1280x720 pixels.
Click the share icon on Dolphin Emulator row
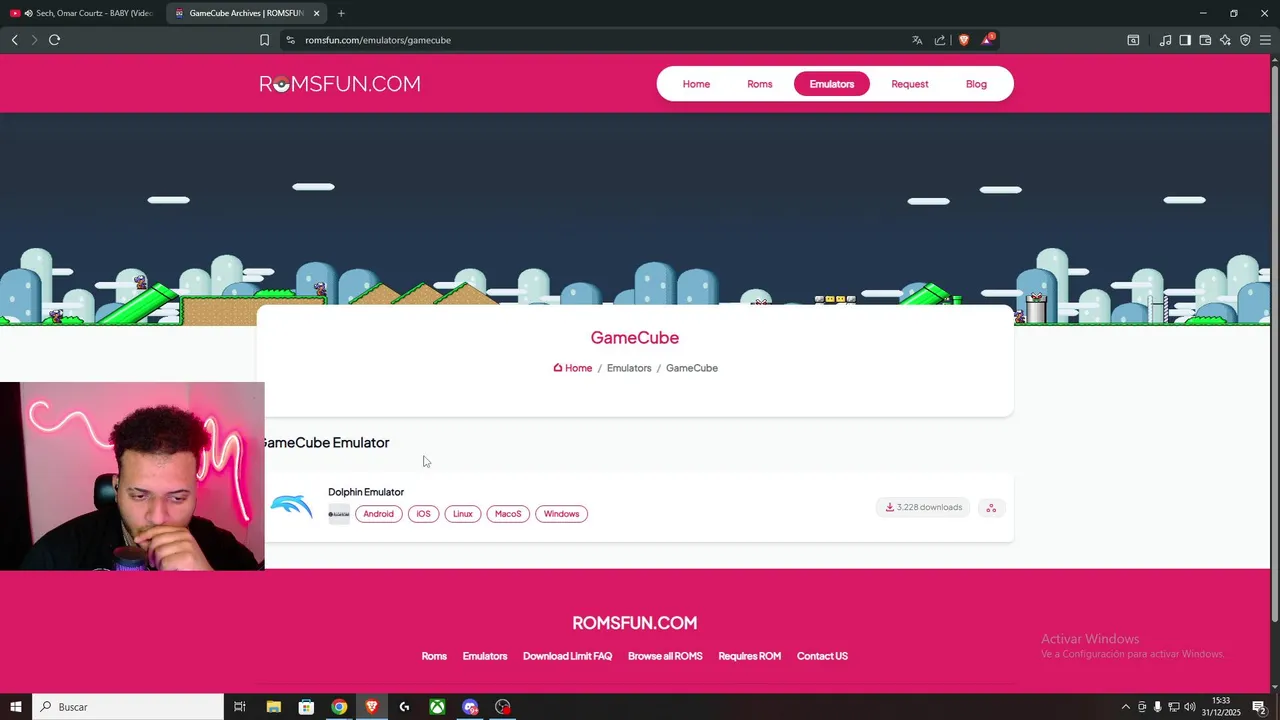coord(991,507)
